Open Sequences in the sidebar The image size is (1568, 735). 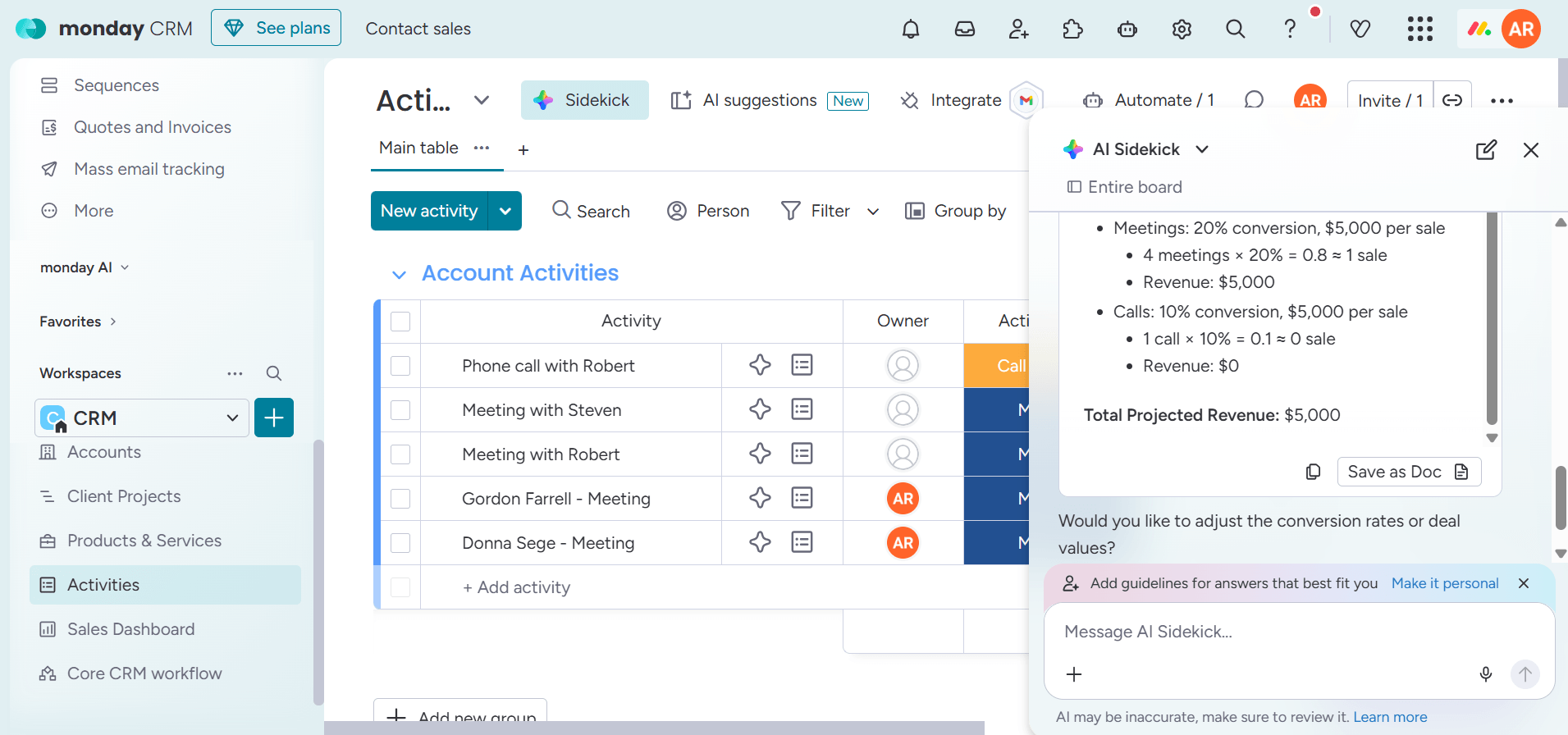click(117, 85)
